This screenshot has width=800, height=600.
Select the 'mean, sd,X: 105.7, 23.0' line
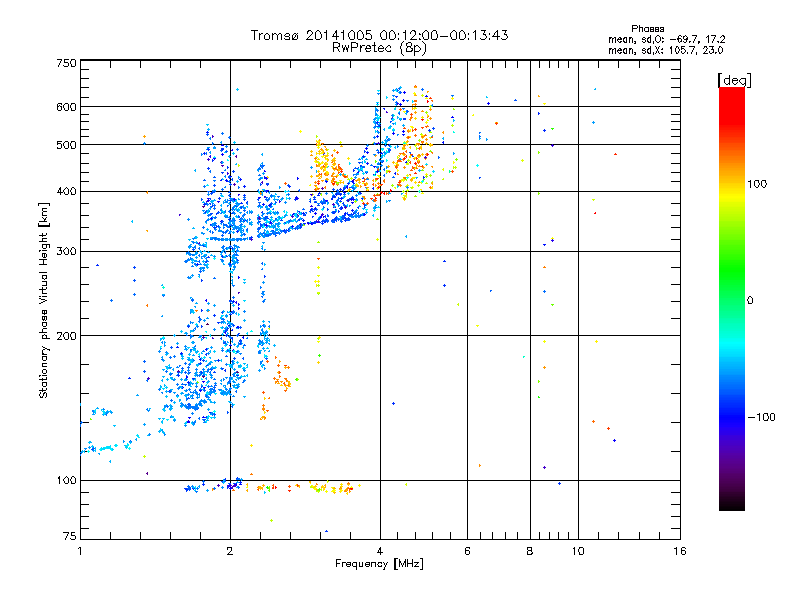665,51
